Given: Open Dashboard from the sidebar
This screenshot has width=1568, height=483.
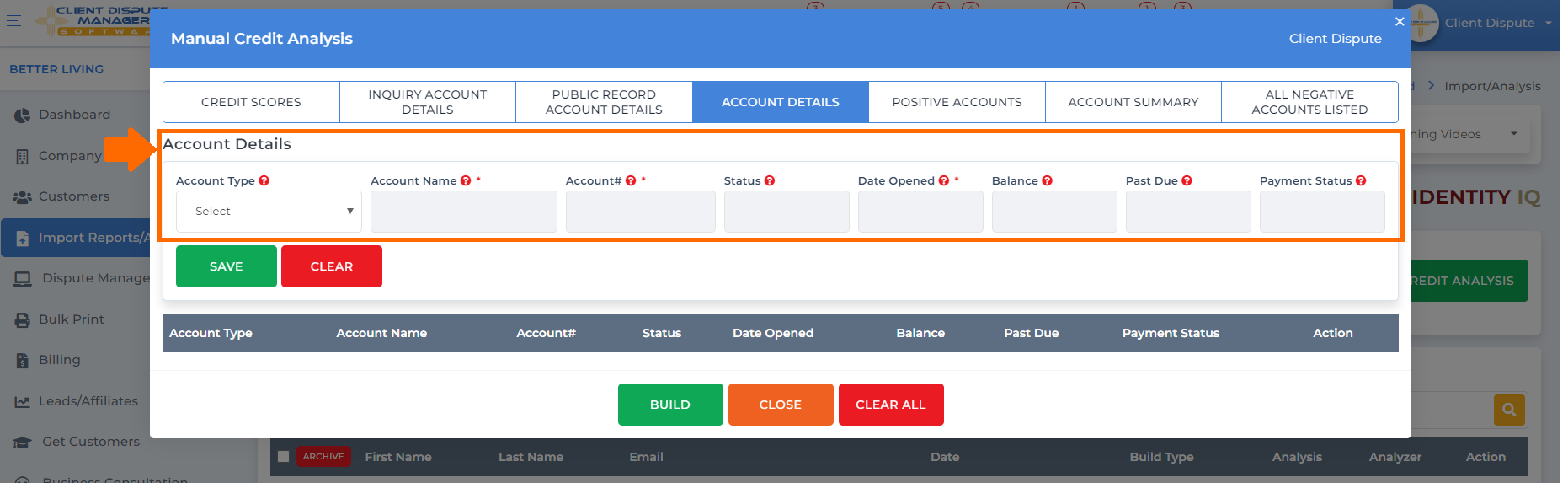Looking at the screenshot, I should point(74,115).
